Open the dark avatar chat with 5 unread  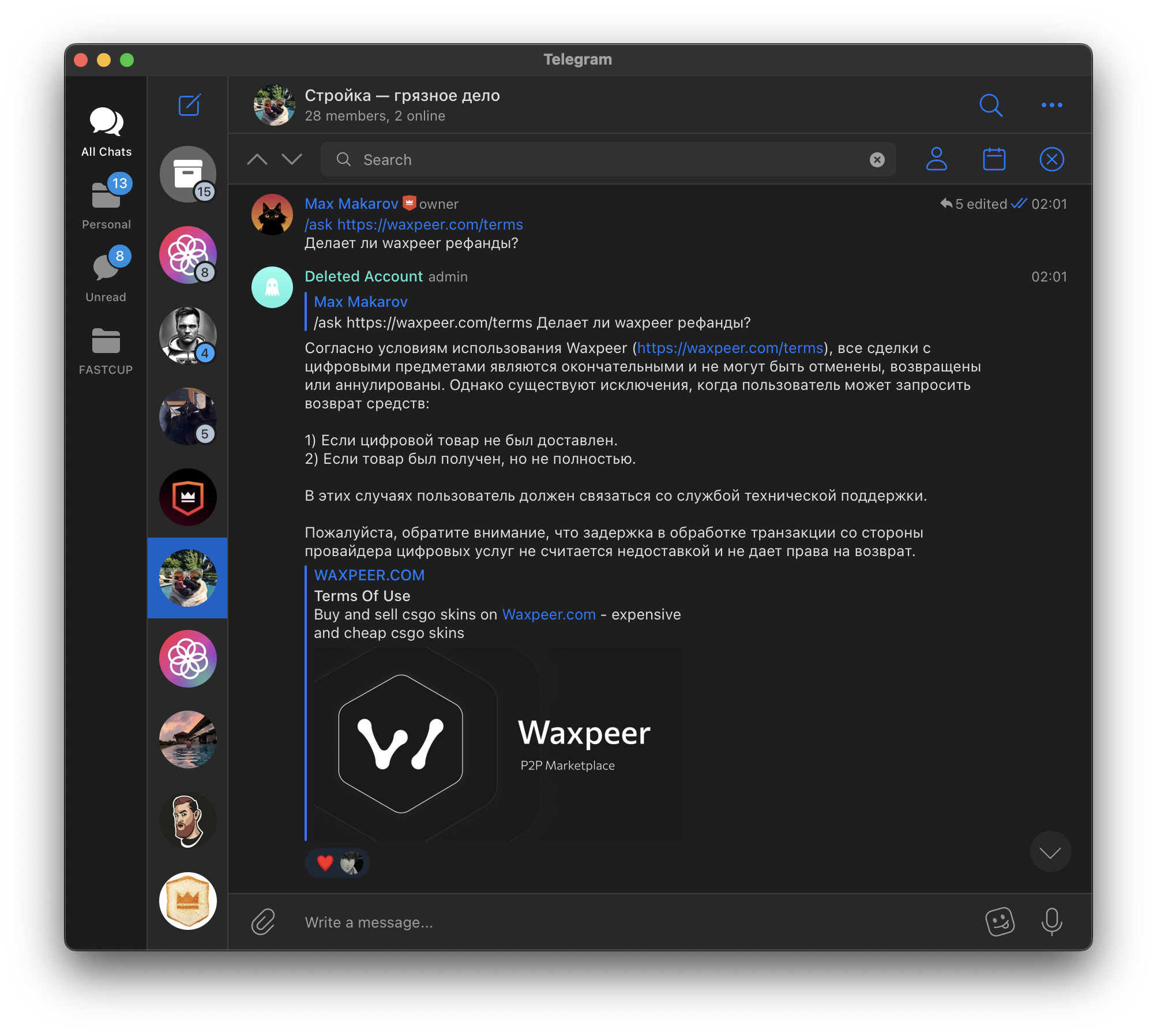(188, 416)
